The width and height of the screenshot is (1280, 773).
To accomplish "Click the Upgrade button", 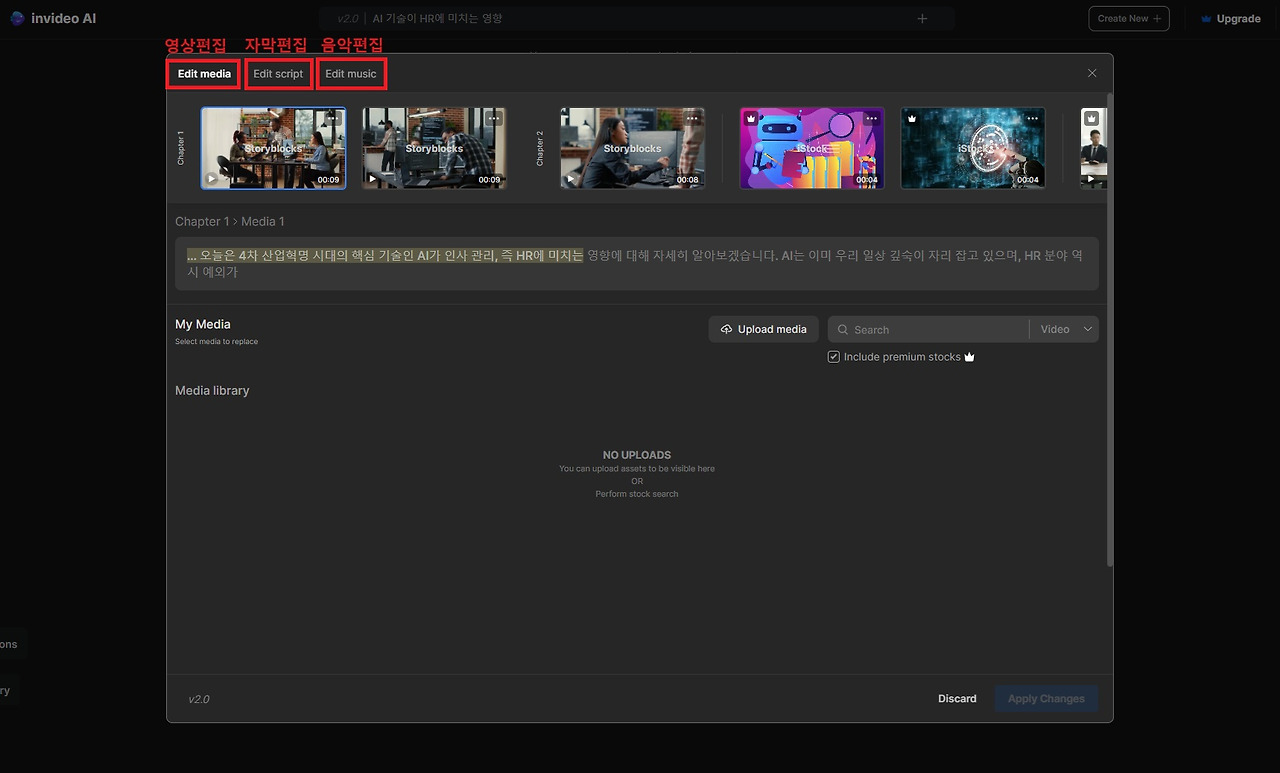I will pyautogui.click(x=1231, y=19).
